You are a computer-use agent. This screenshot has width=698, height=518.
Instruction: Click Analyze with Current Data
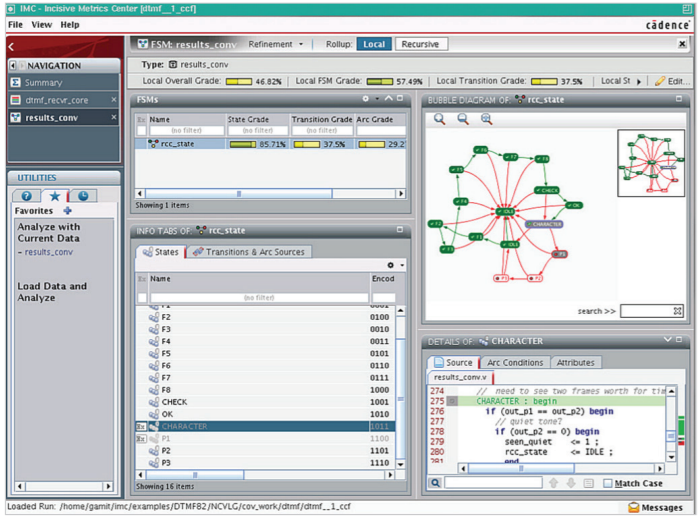pos(49,232)
